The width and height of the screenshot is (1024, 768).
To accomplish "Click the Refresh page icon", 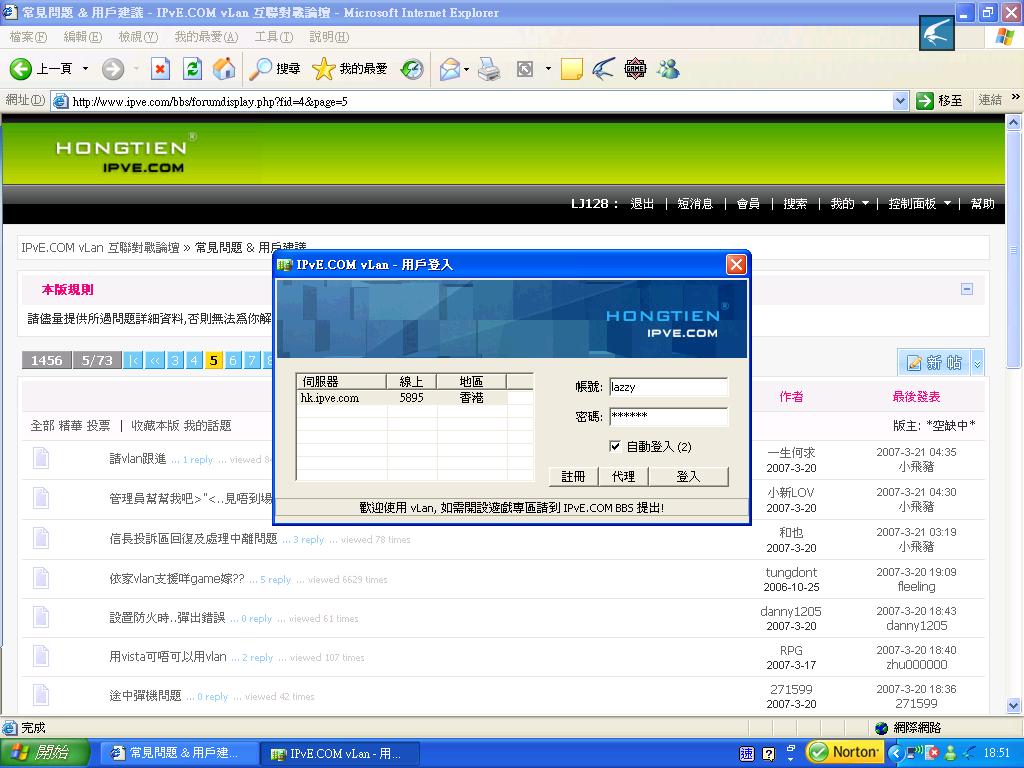I will coord(192,68).
